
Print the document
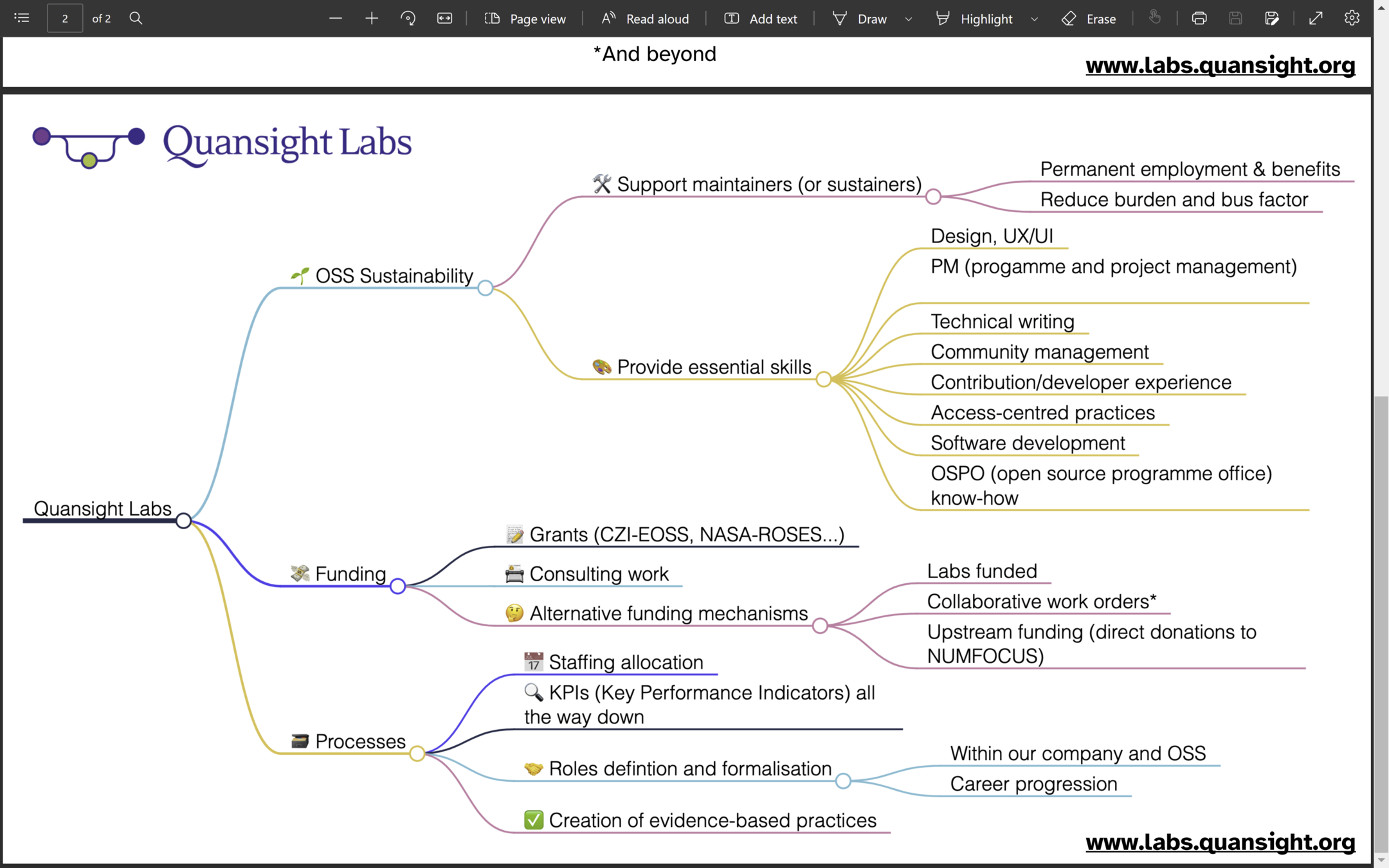(1199, 18)
